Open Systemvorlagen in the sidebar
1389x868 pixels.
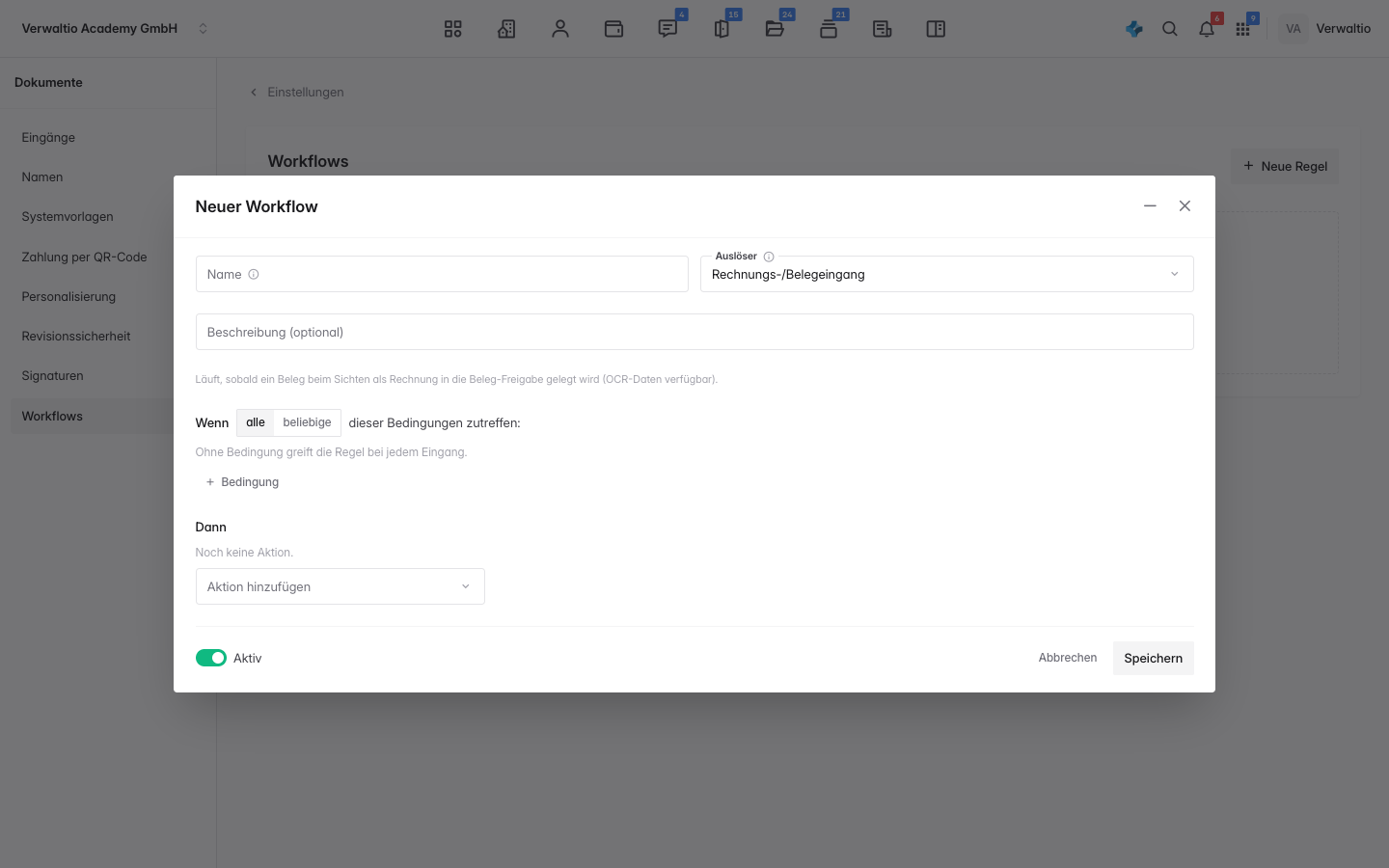tap(108, 217)
